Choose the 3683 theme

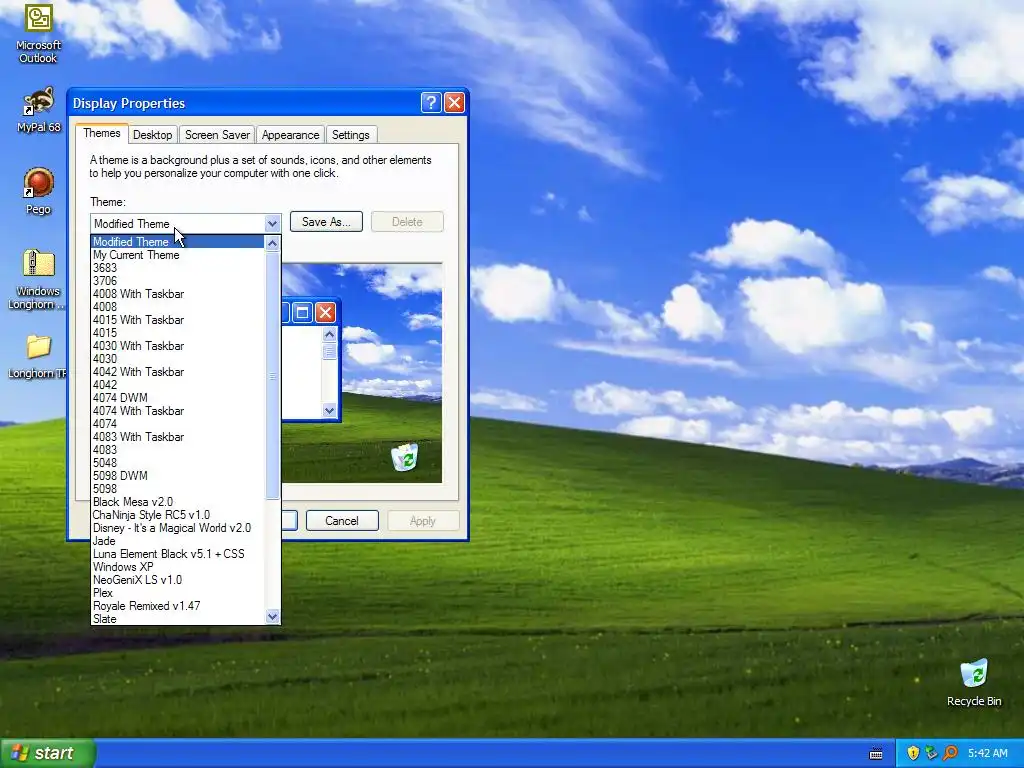[178, 268]
